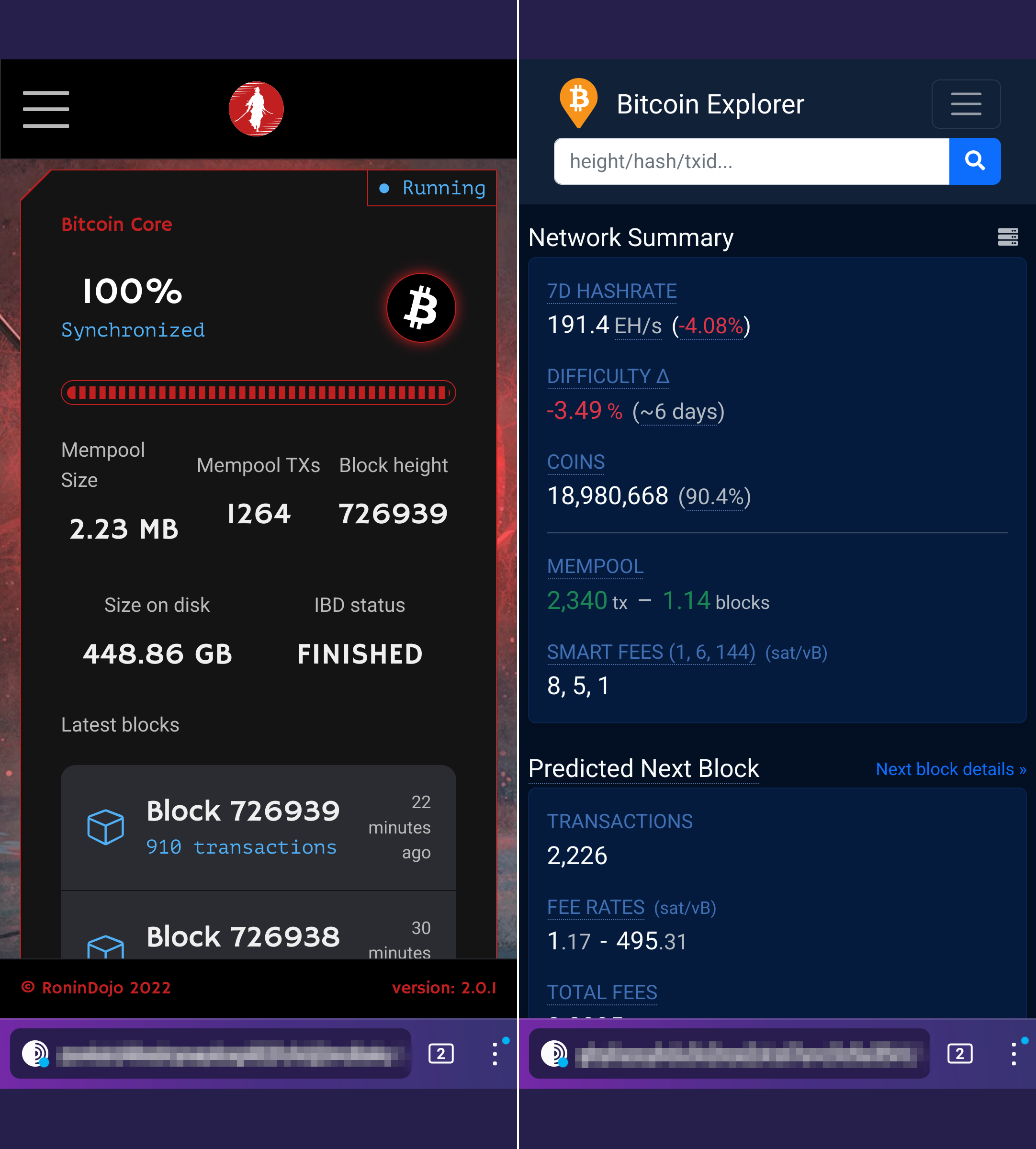Viewport: 1036px width, 1149px height.
Task: Click the 18,980,668 coins value
Action: coord(608,496)
